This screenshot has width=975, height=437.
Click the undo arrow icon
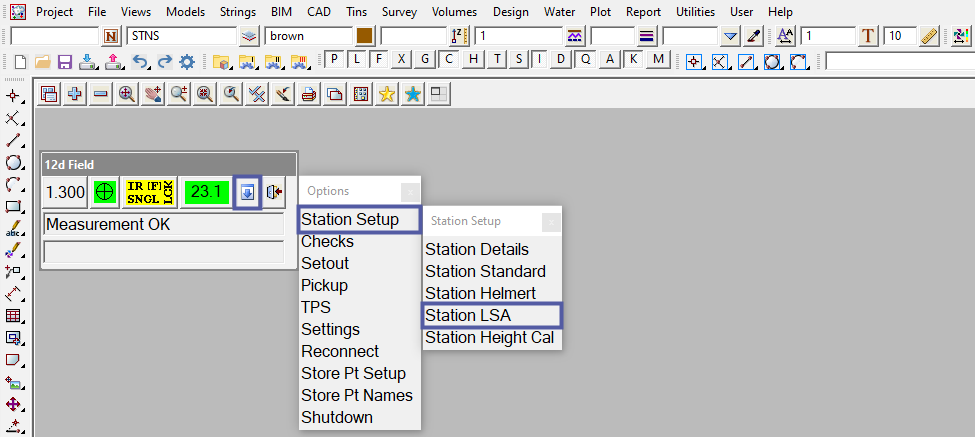pyautogui.click(x=140, y=61)
